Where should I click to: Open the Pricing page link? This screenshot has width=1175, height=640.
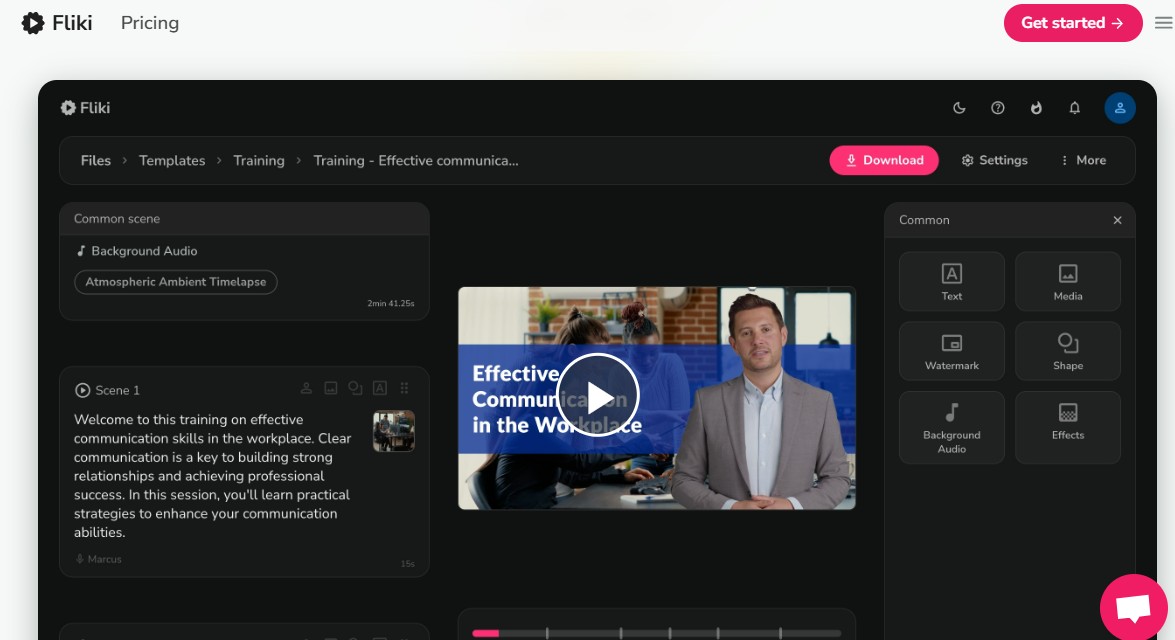click(150, 23)
